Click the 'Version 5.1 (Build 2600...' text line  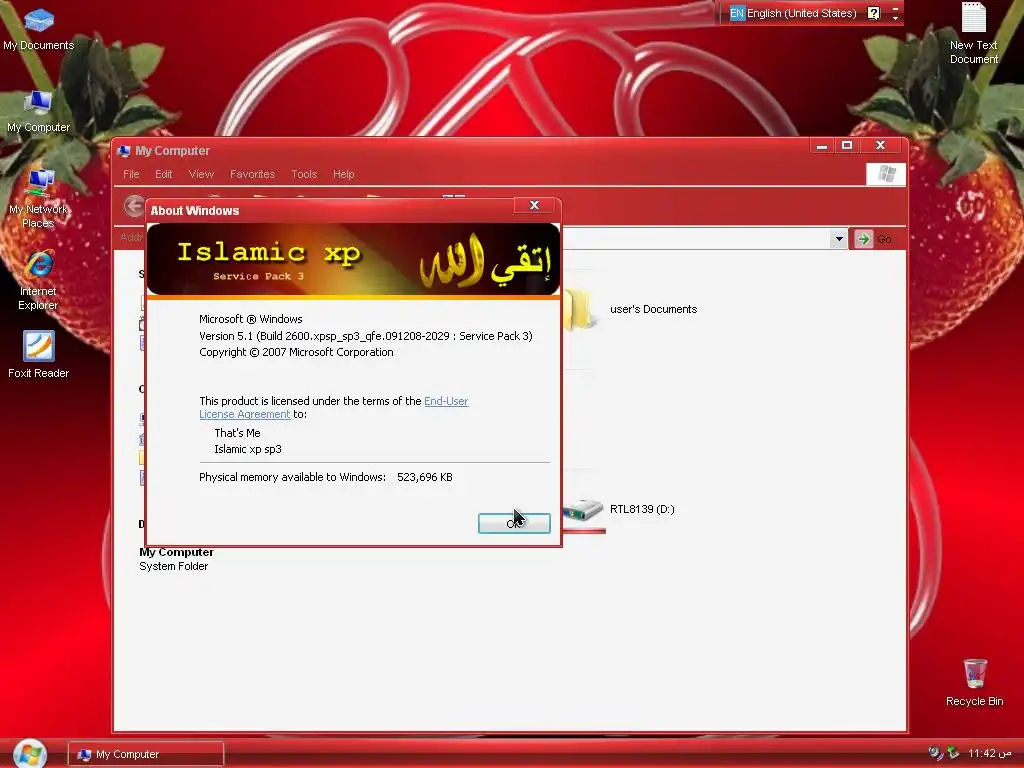pyautogui.click(x=366, y=336)
